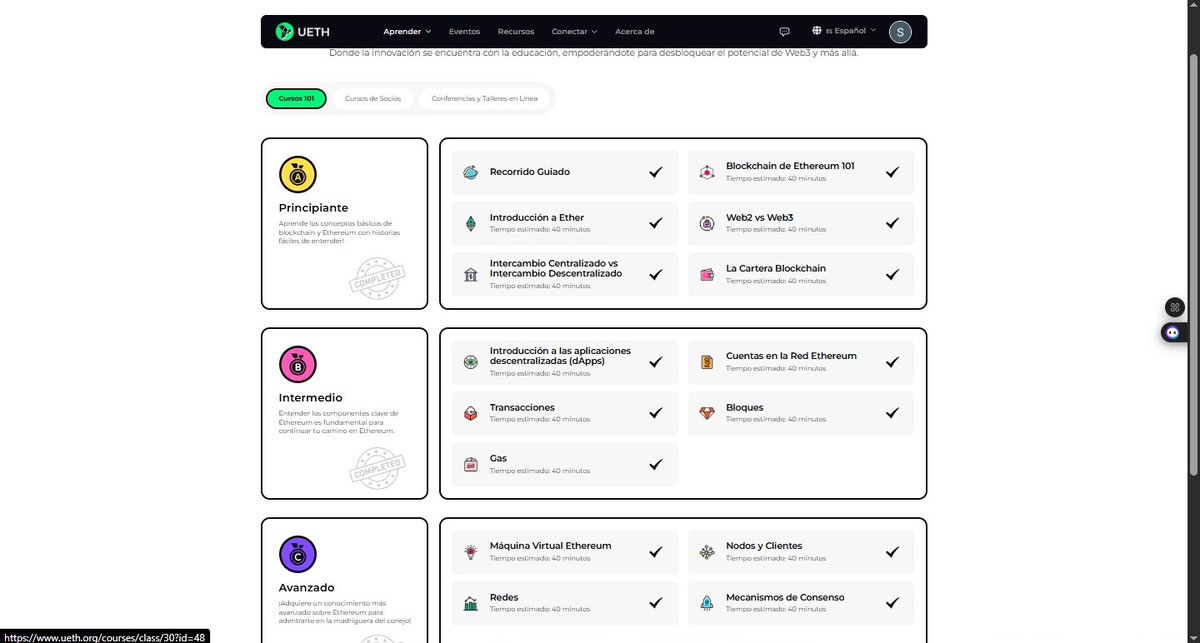Click the UETH logo icon
This screenshot has height=643, width=1200.
coord(284,31)
